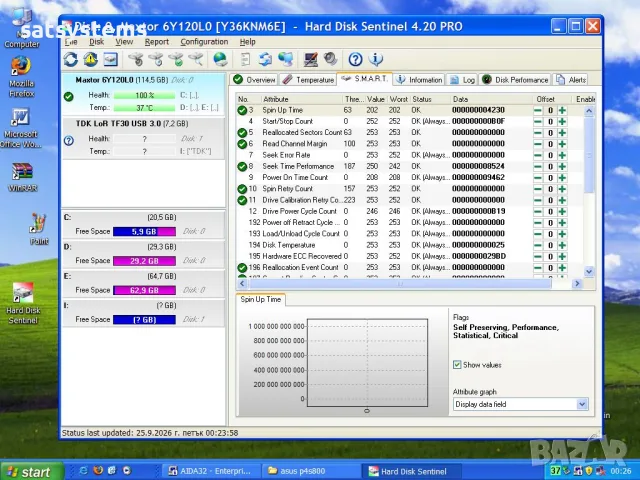Switch to the Temperature tab
640x480 pixels.
(308, 80)
